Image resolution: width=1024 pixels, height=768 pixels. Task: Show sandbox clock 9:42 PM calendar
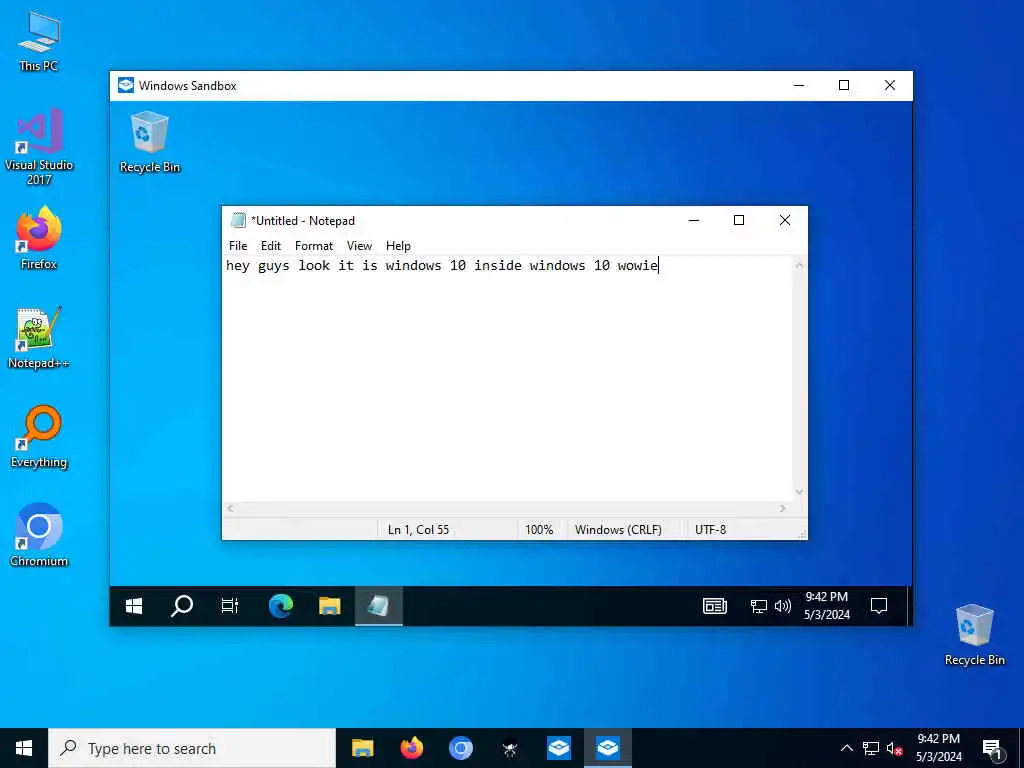coord(827,606)
